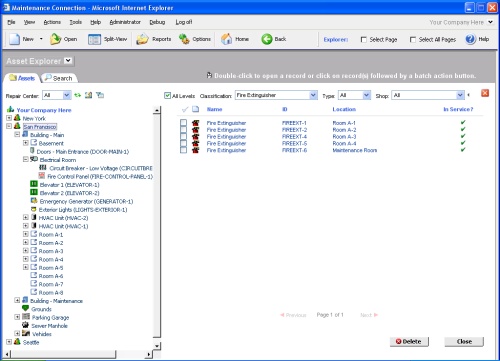The image size is (500, 361).
Task: Click the tree vertical scrollbar down arrow
Action: coord(157,346)
